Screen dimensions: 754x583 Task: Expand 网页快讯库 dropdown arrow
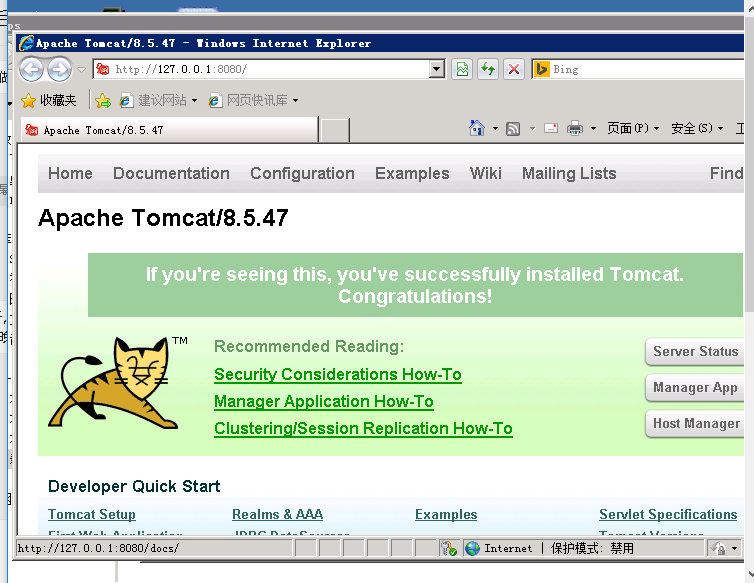click(295, 101)
